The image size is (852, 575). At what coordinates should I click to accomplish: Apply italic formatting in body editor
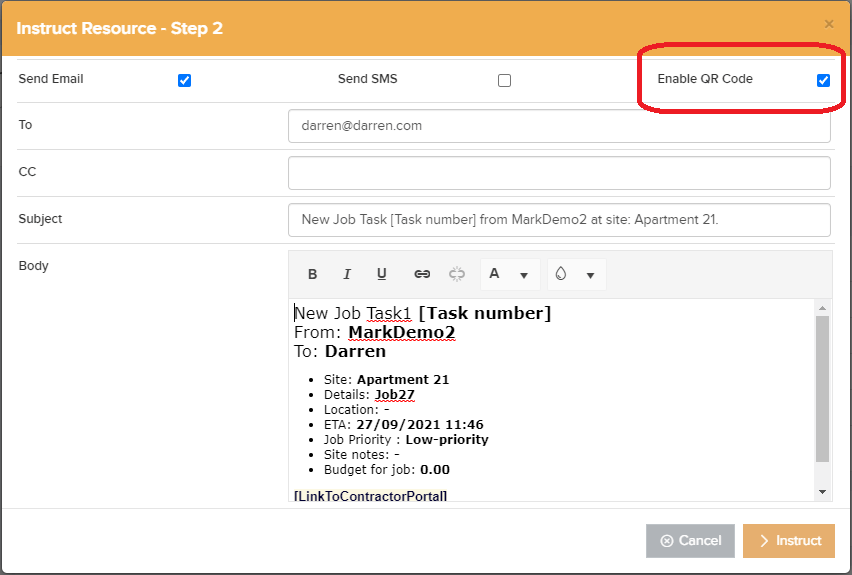click(347, 274)
